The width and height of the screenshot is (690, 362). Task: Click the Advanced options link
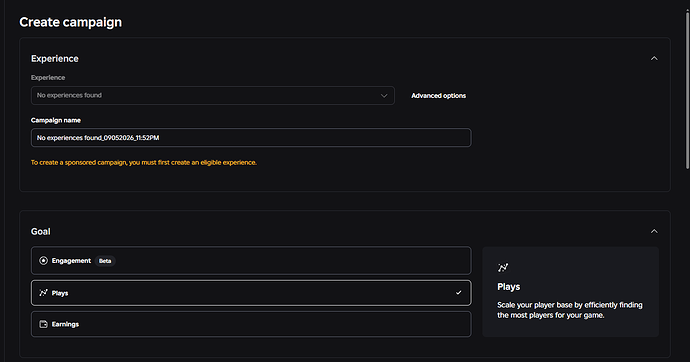click(438, 95)
